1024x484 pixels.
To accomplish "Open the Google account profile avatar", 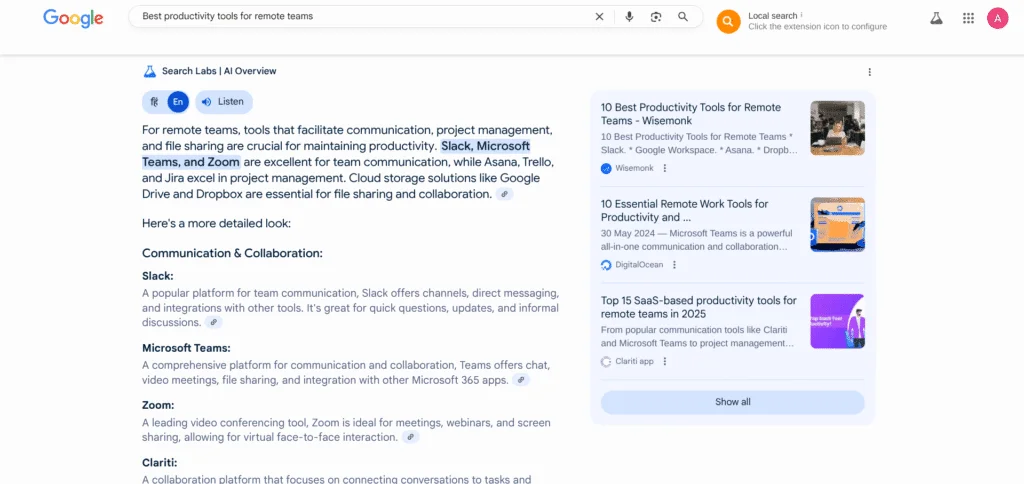I will pyautogui.click(x=997, y=18).
